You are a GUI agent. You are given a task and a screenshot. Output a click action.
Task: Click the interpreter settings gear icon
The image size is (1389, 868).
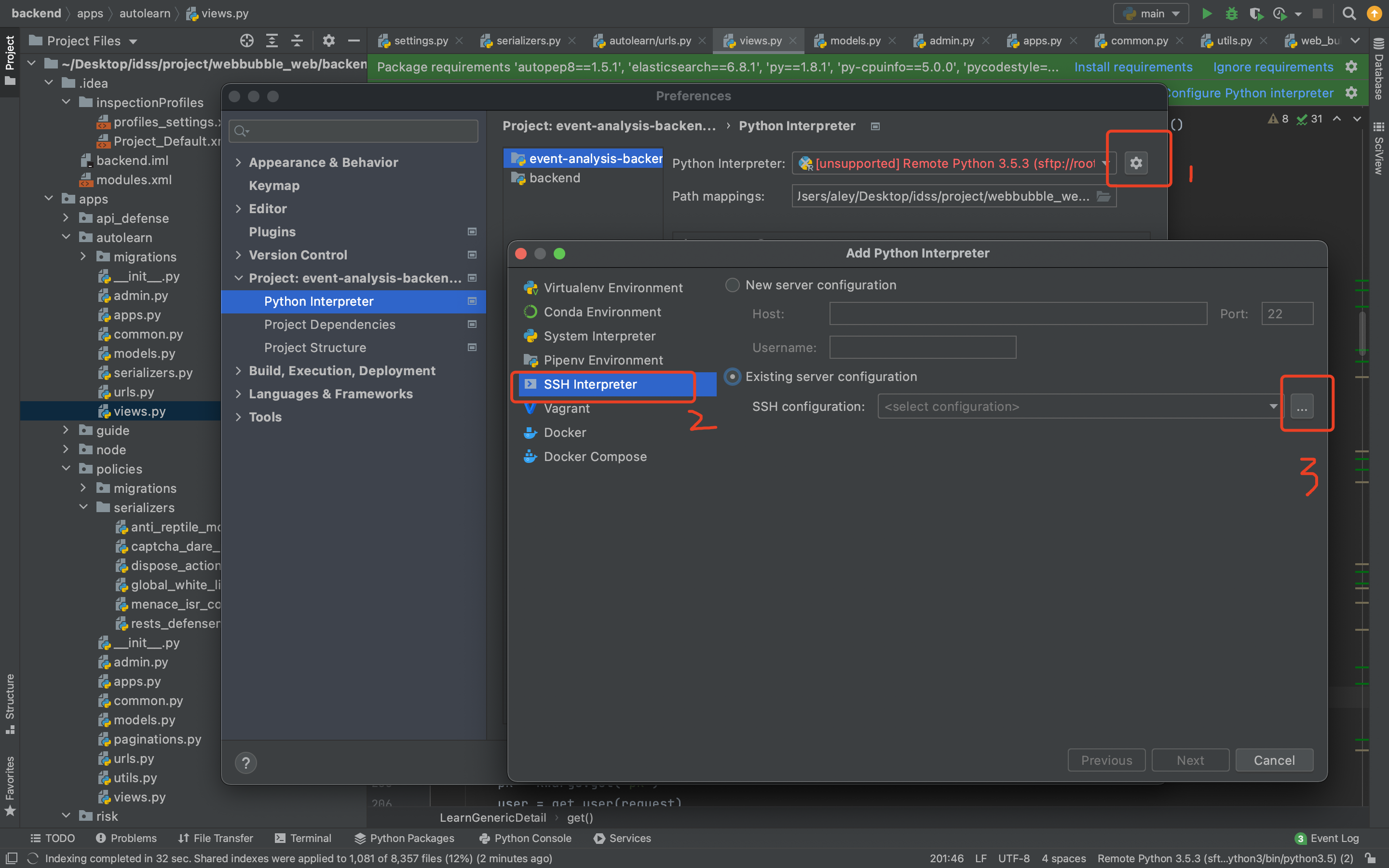point(1136,163)
